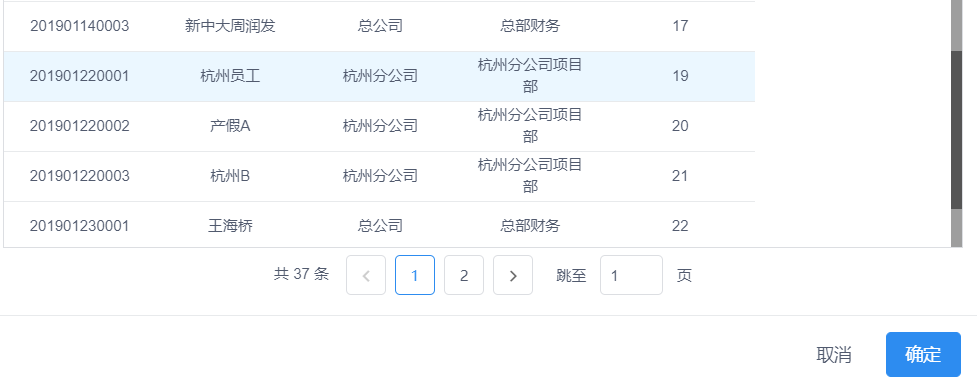
Task: Select page 1 in pagination
Action: (415, 275)
